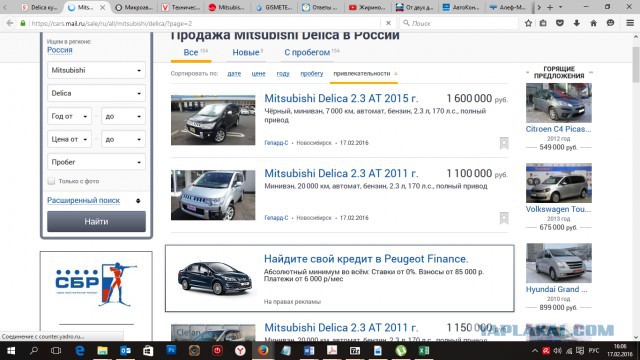Open Mitsubishi Delica 2015 г. listing title
640x360 pixels.
[341, 98]
